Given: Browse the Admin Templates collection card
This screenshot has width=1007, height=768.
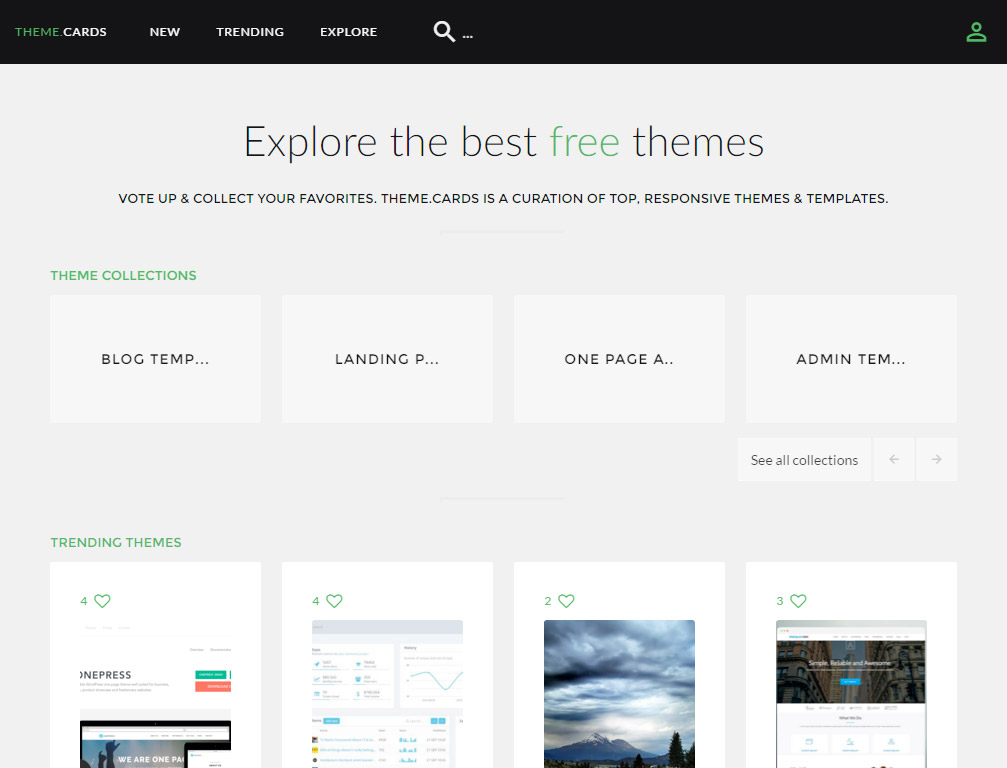Looking at the screenshot, I should tap(851, 359).
